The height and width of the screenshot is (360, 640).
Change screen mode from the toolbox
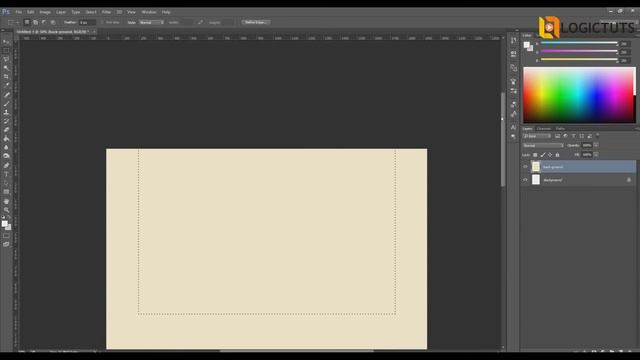(6, 244)
